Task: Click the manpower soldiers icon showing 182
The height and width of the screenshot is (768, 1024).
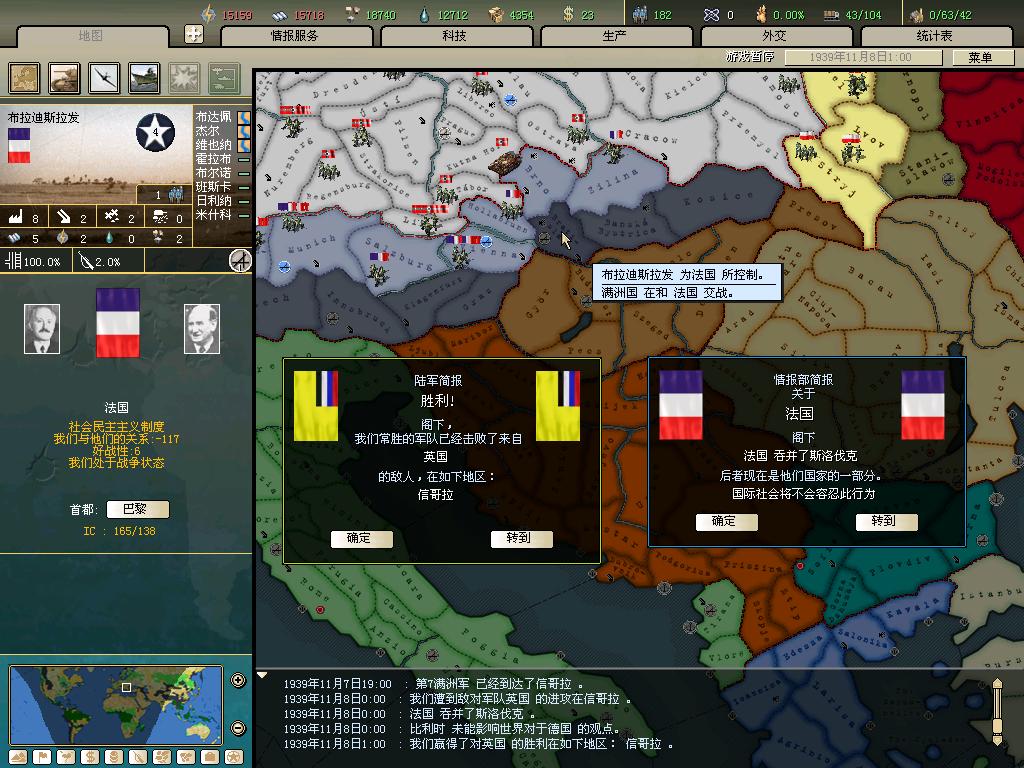Action: point(640,14)
